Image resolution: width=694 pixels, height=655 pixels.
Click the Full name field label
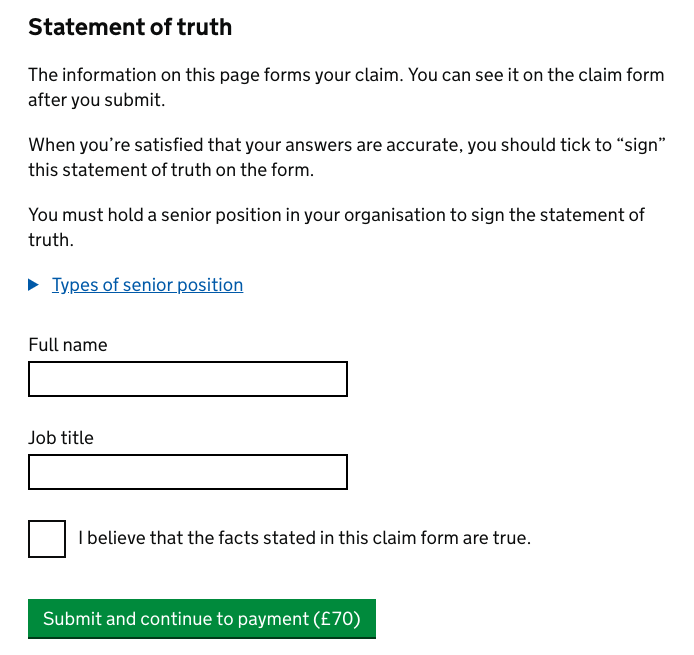(68, 345)
